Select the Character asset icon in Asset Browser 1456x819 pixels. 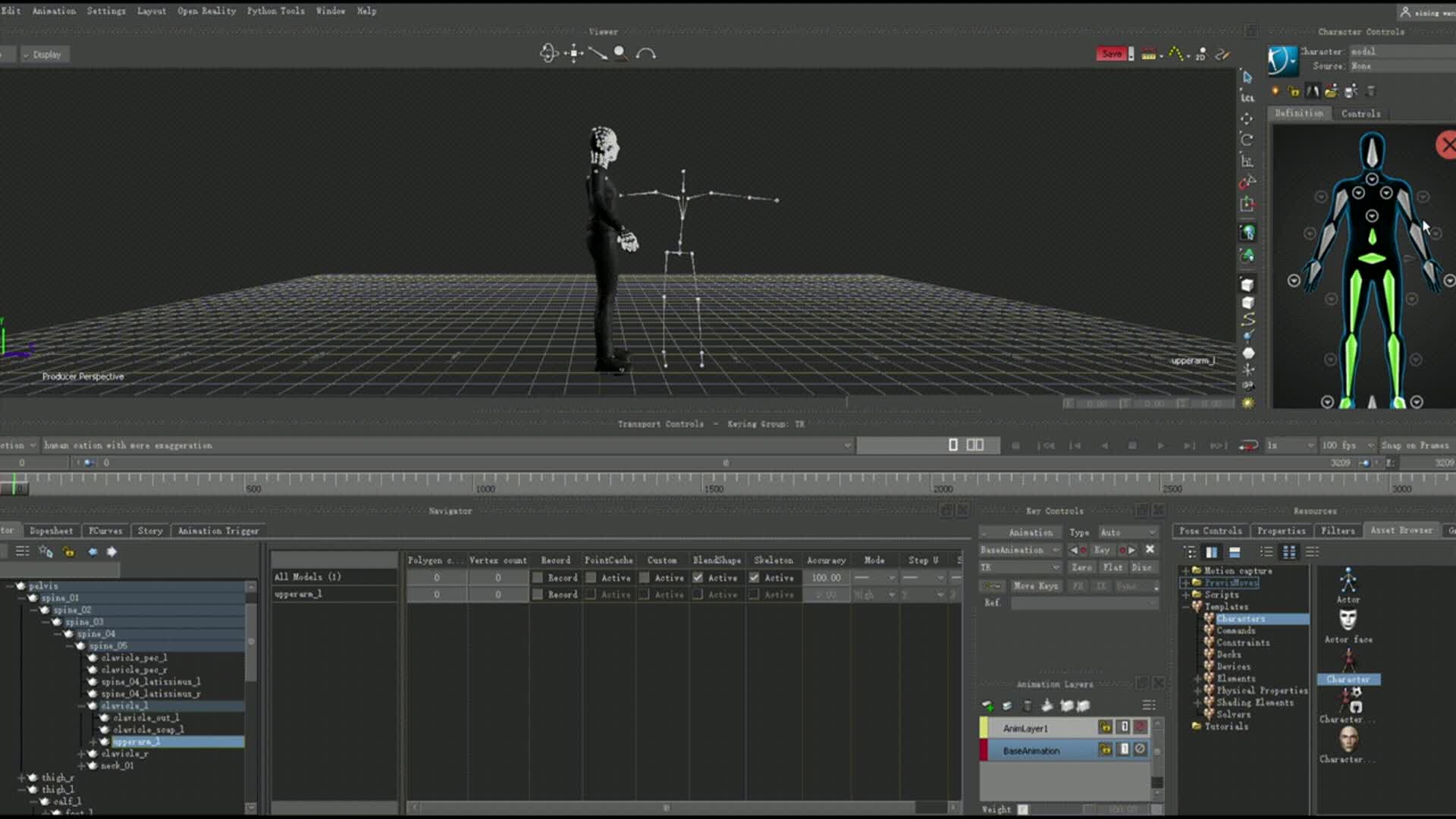pyautogui.click(x=1348, y=666)
